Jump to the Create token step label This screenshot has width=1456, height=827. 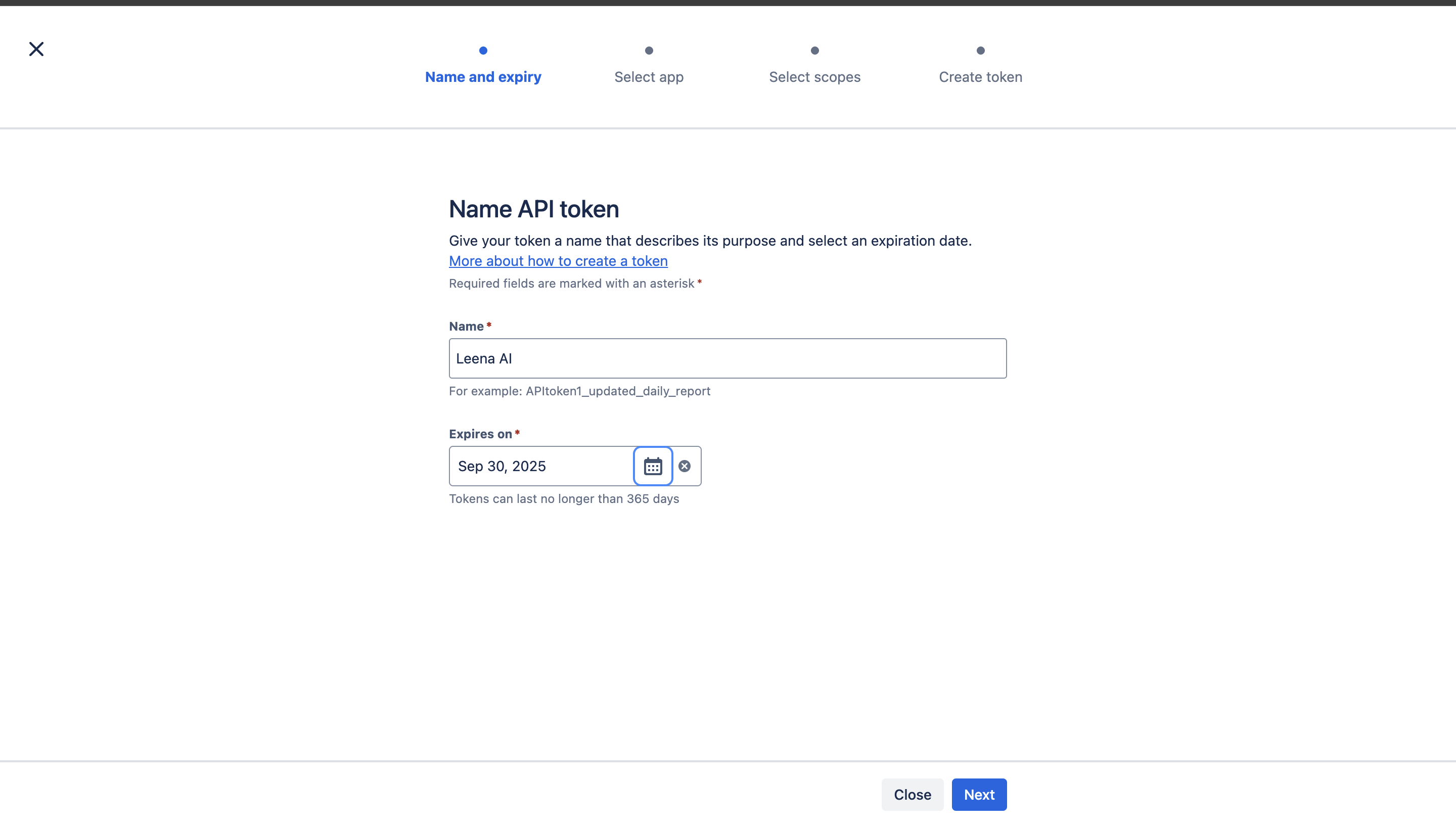[x=981, y=77]
